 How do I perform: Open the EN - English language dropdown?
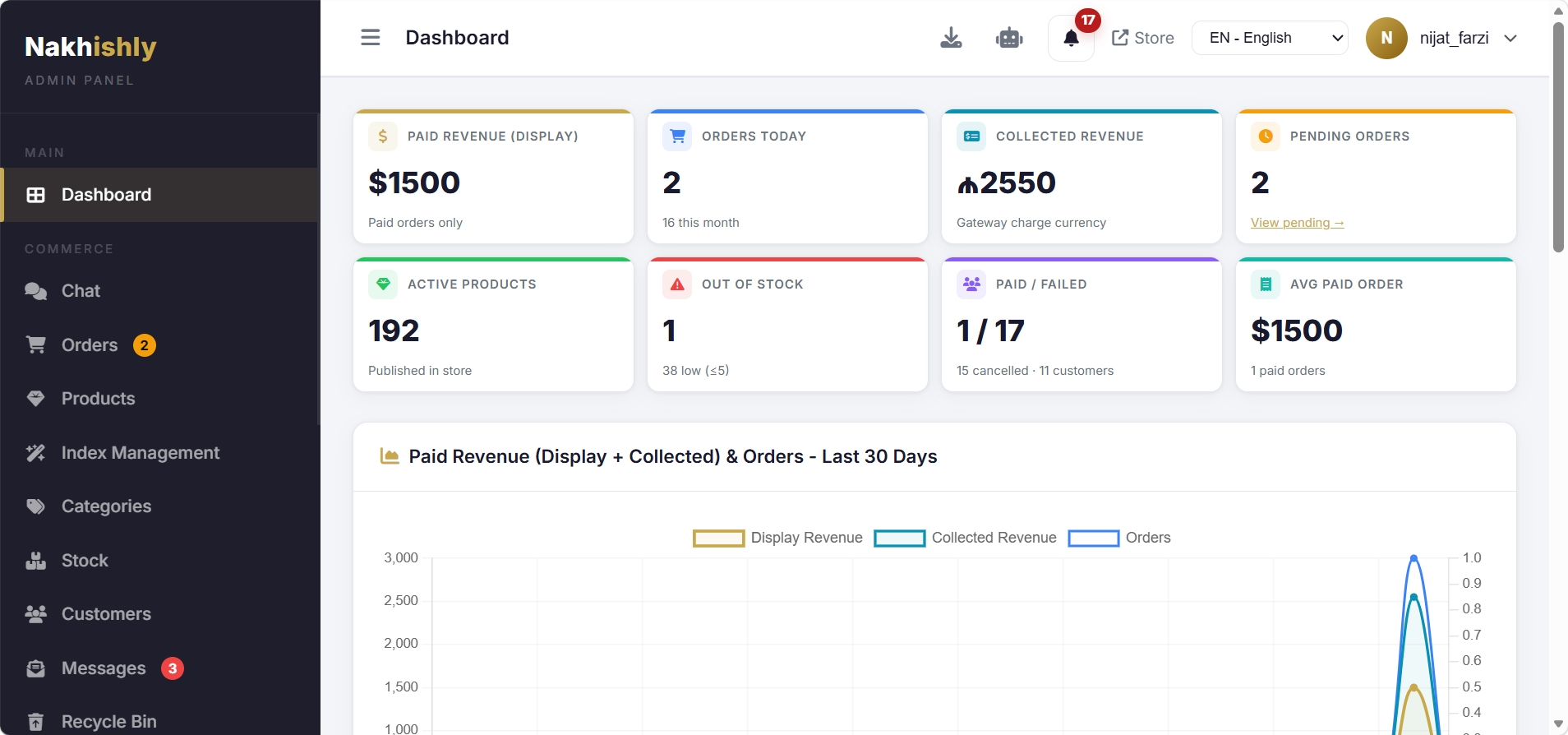point(1270,38)
